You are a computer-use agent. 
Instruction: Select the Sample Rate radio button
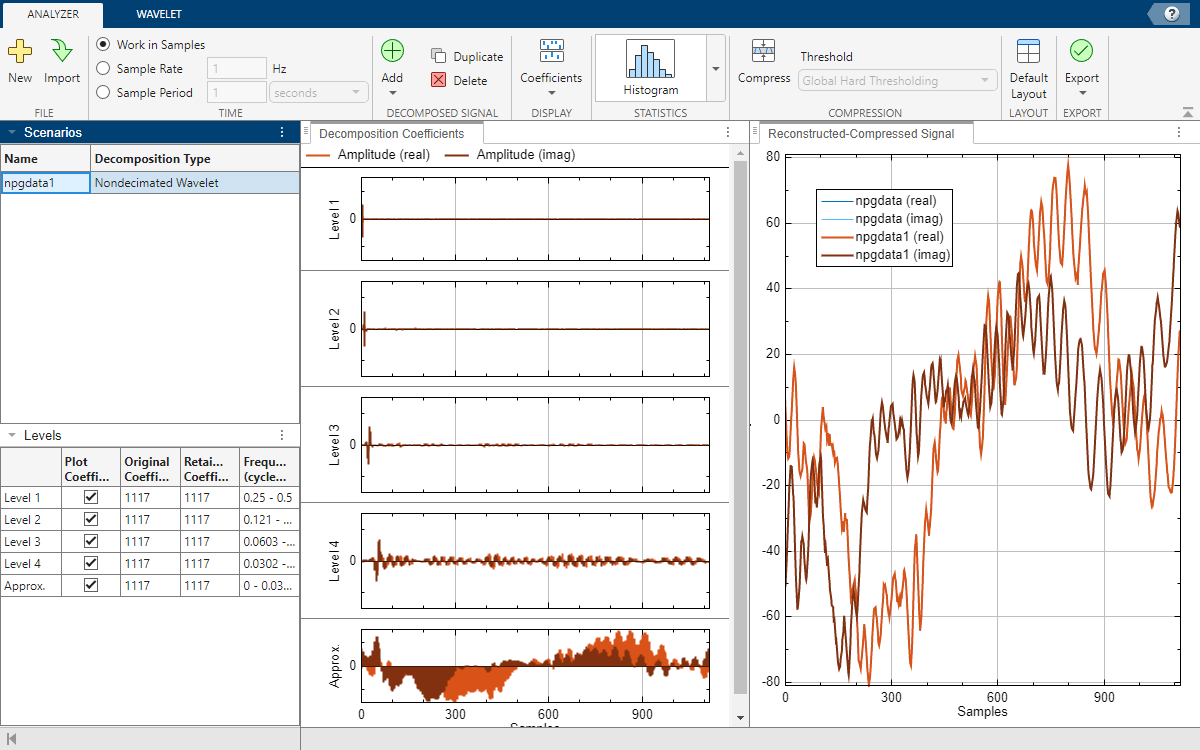103,69
